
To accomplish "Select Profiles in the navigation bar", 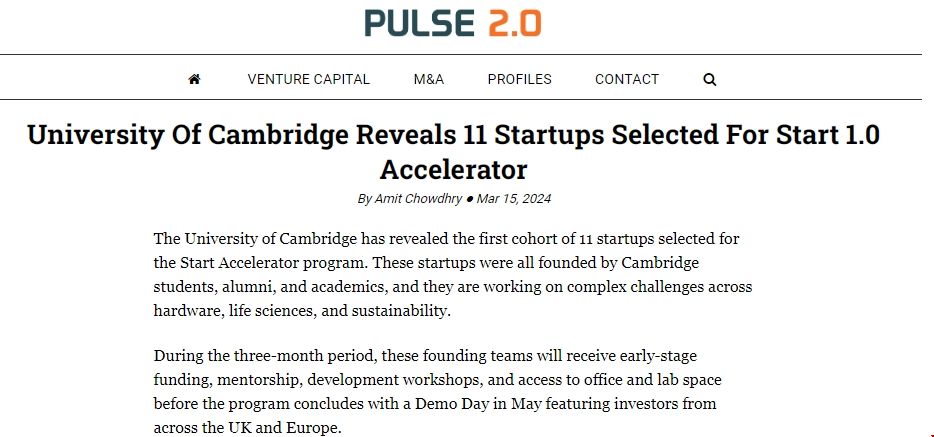I will (520, 79).
